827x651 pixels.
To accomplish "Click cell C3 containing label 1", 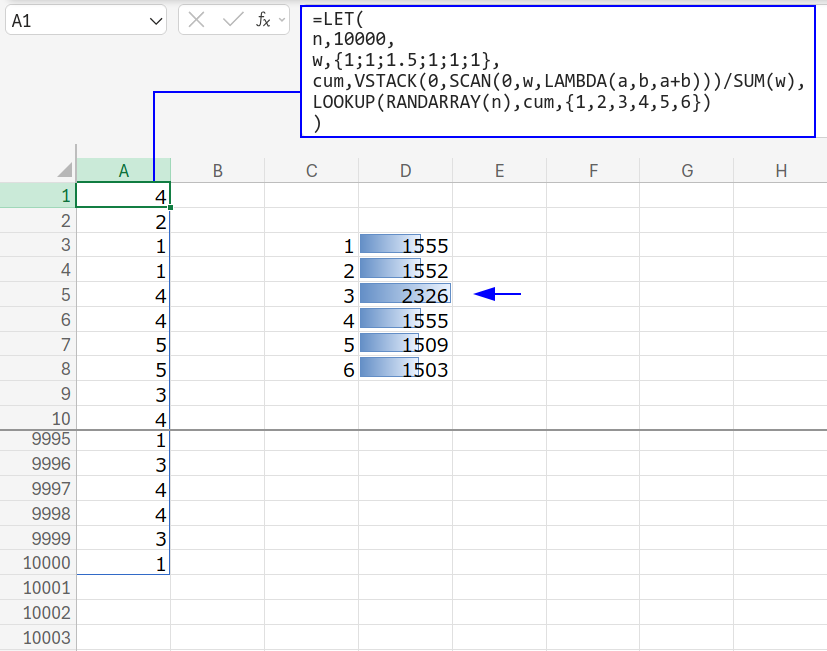I will coord(312,246).
